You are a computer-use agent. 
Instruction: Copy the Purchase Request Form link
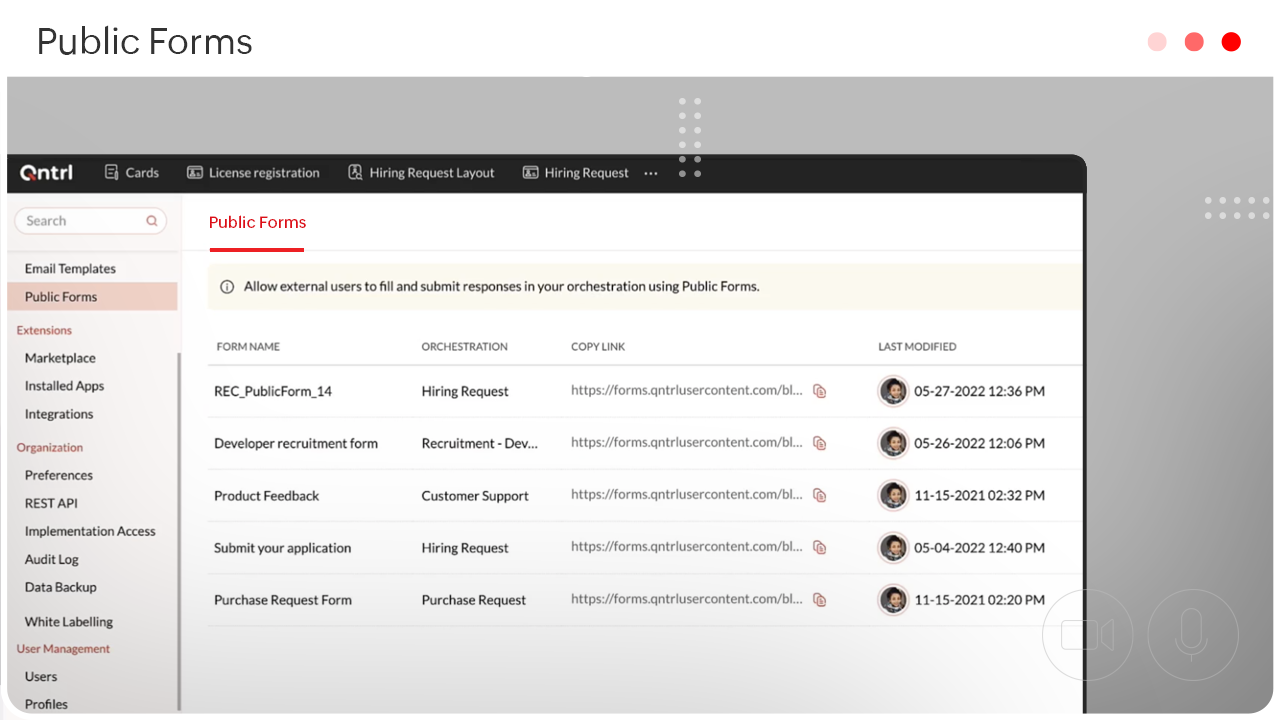(x=819, y=600)
